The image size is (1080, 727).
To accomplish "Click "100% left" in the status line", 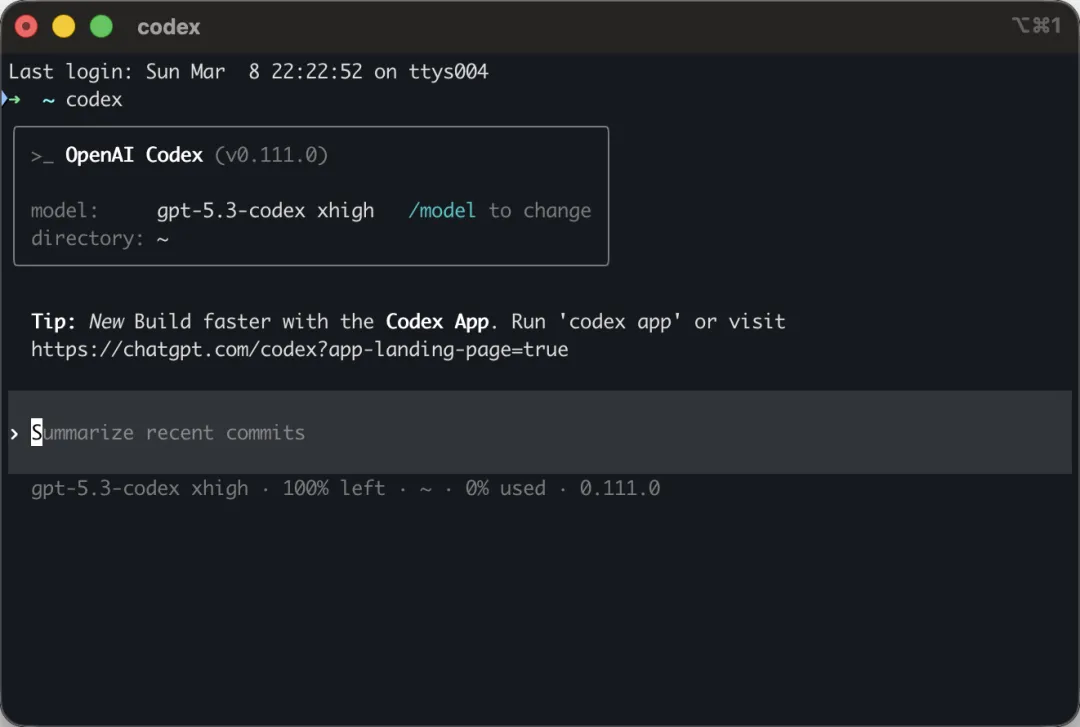I will pos(333,489).
